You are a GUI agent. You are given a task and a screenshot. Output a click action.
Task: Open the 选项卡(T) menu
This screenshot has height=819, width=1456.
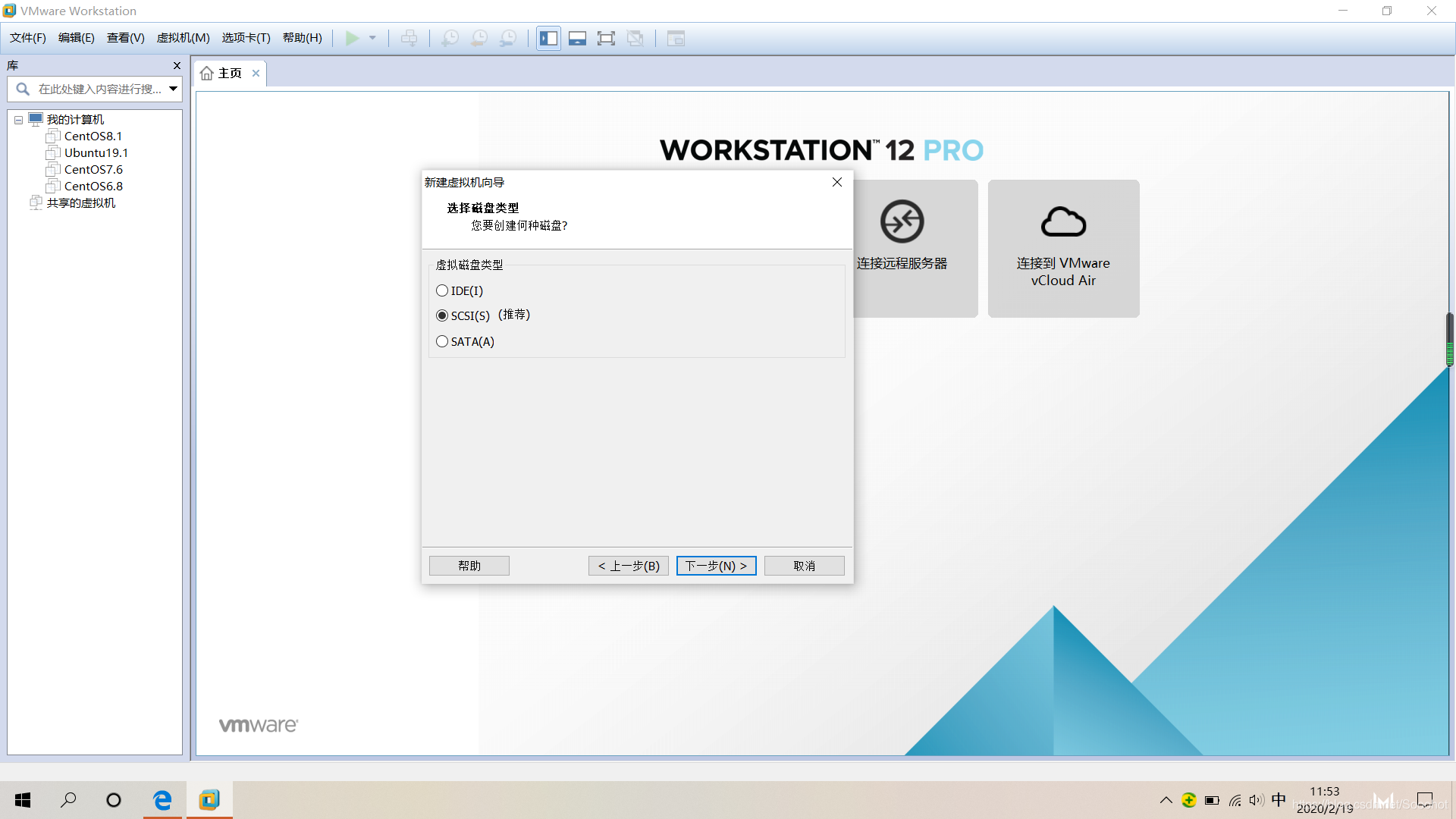pyautogui.click(x=246, y=38)
